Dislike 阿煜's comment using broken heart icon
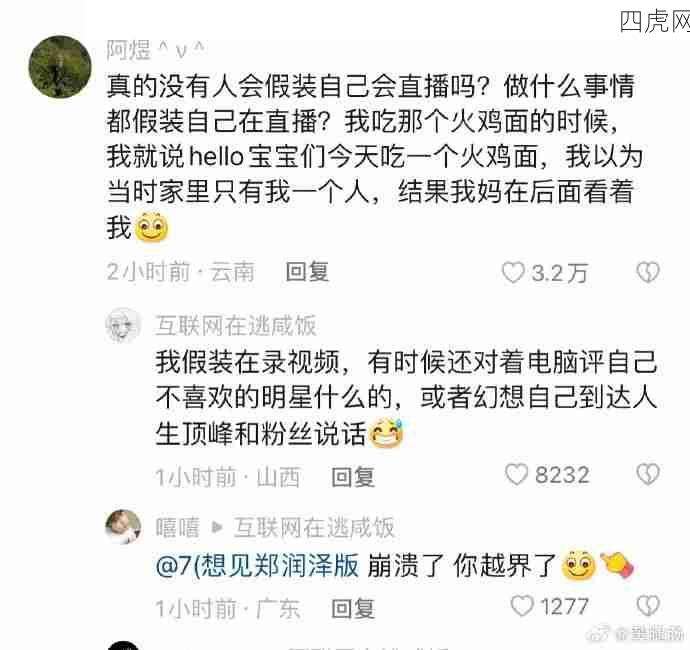The width and height of the screenshot is (690, 650). [648, 272]
